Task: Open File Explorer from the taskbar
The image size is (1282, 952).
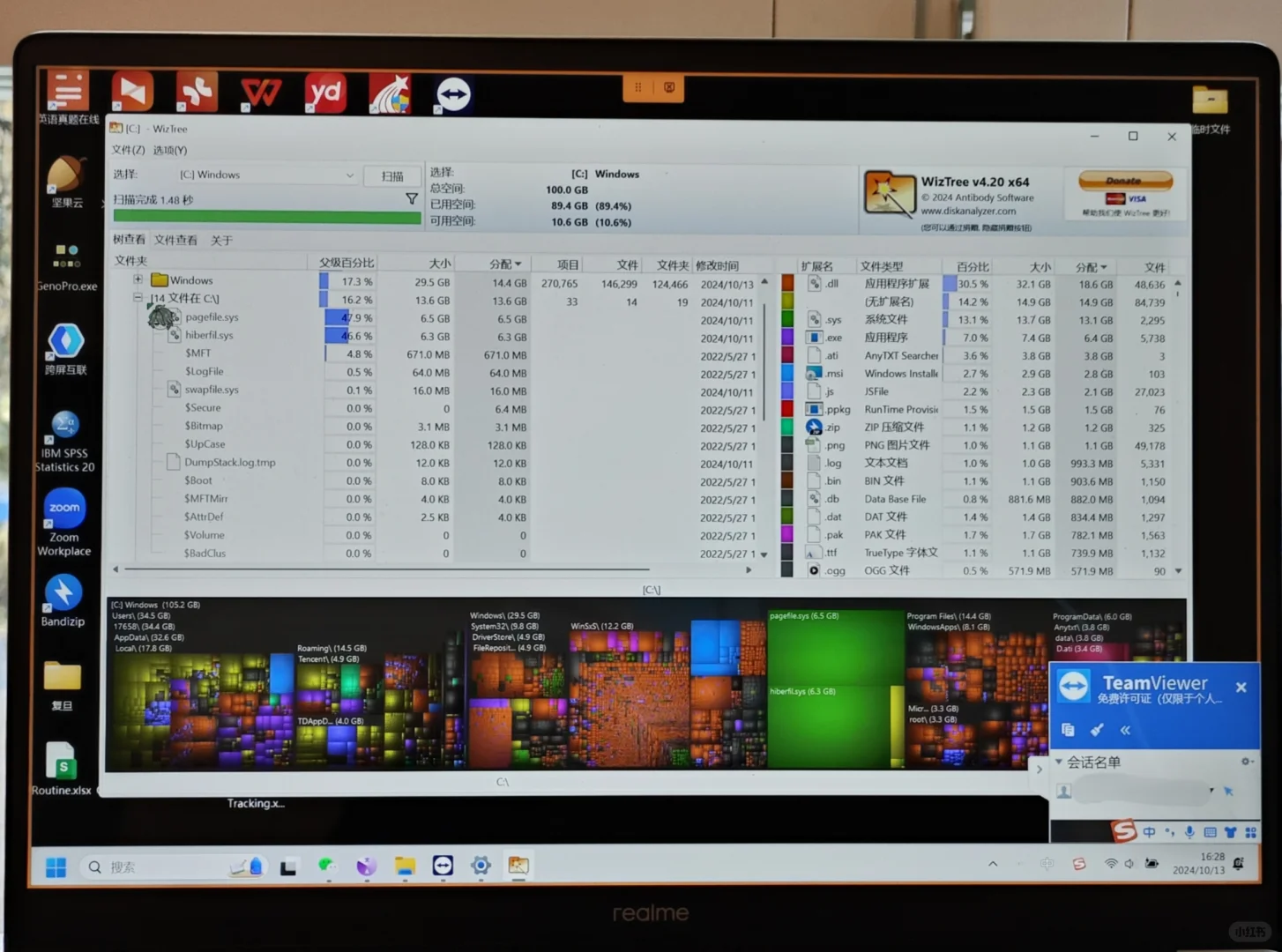Action: point(405,866)
